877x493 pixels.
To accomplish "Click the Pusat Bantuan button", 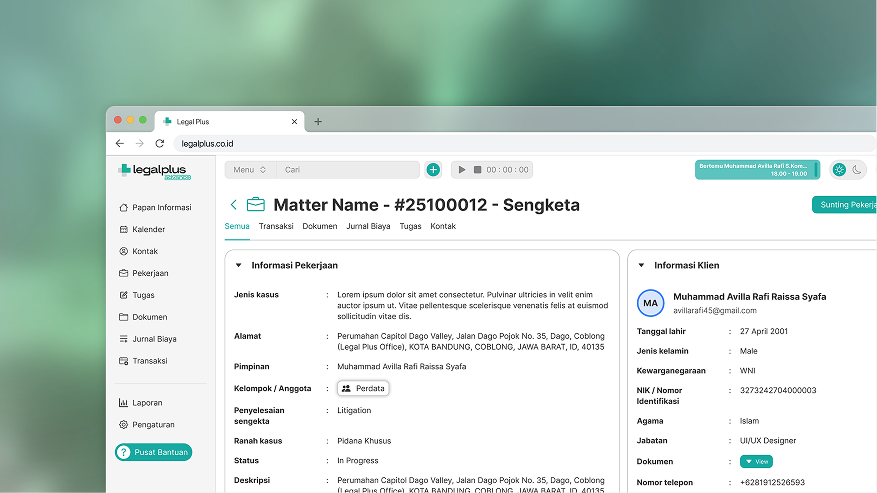I will pos(153,452).
